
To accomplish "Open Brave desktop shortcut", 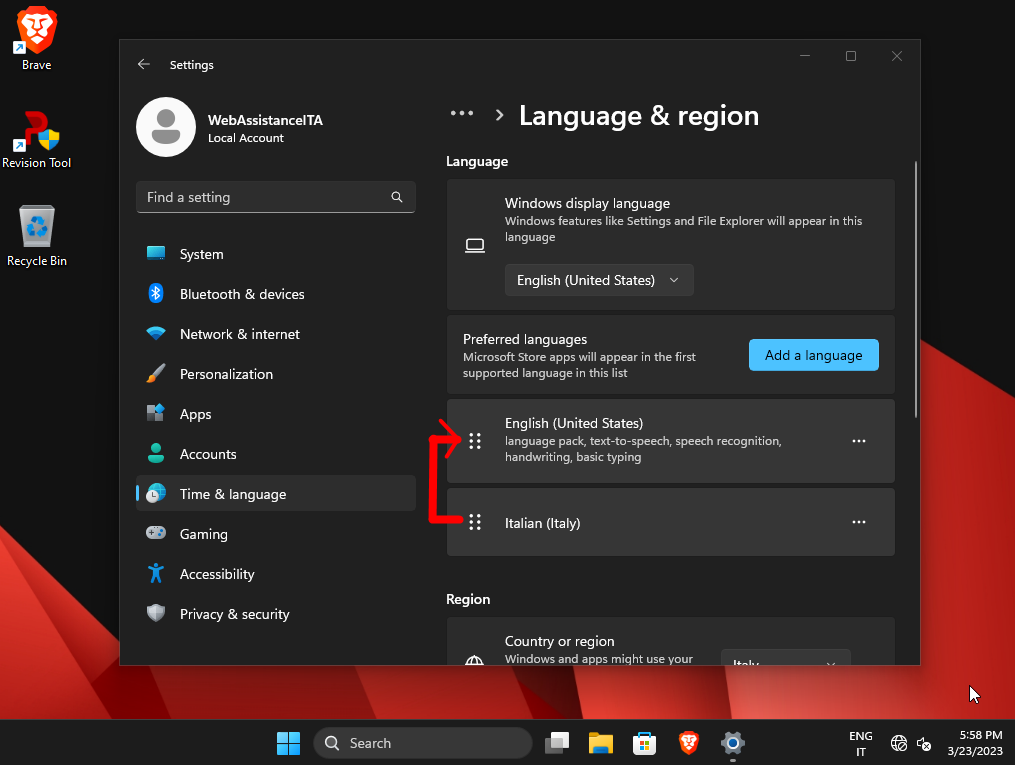I will pos(36,38).
